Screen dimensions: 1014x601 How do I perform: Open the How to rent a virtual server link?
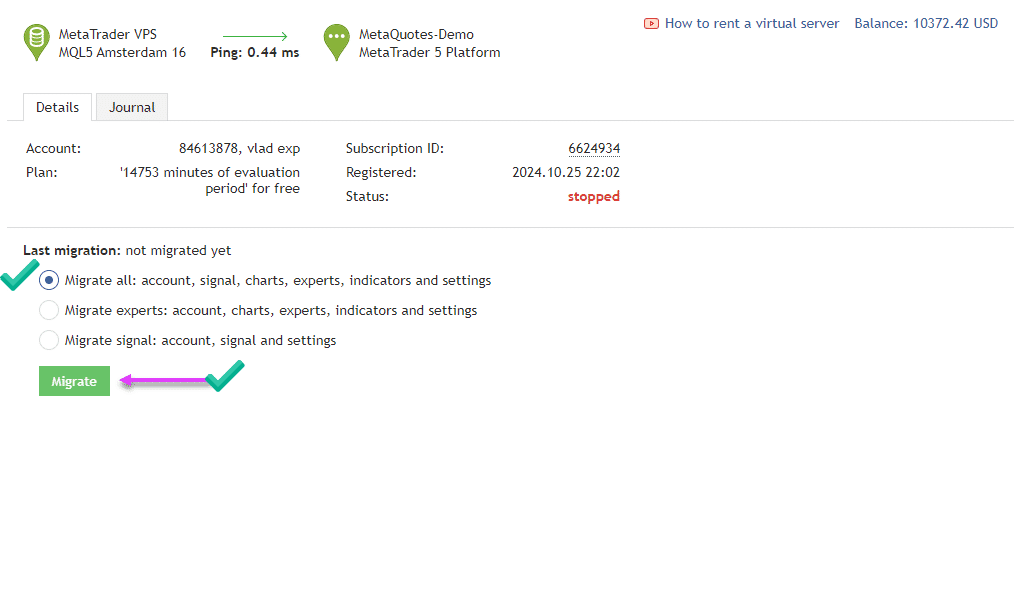(x=752, y=23)
